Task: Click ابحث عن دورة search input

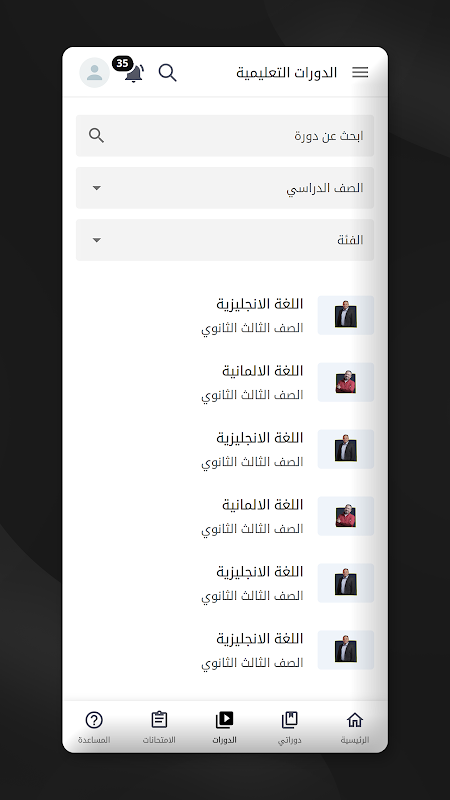Action: click(x=225, y=136)
